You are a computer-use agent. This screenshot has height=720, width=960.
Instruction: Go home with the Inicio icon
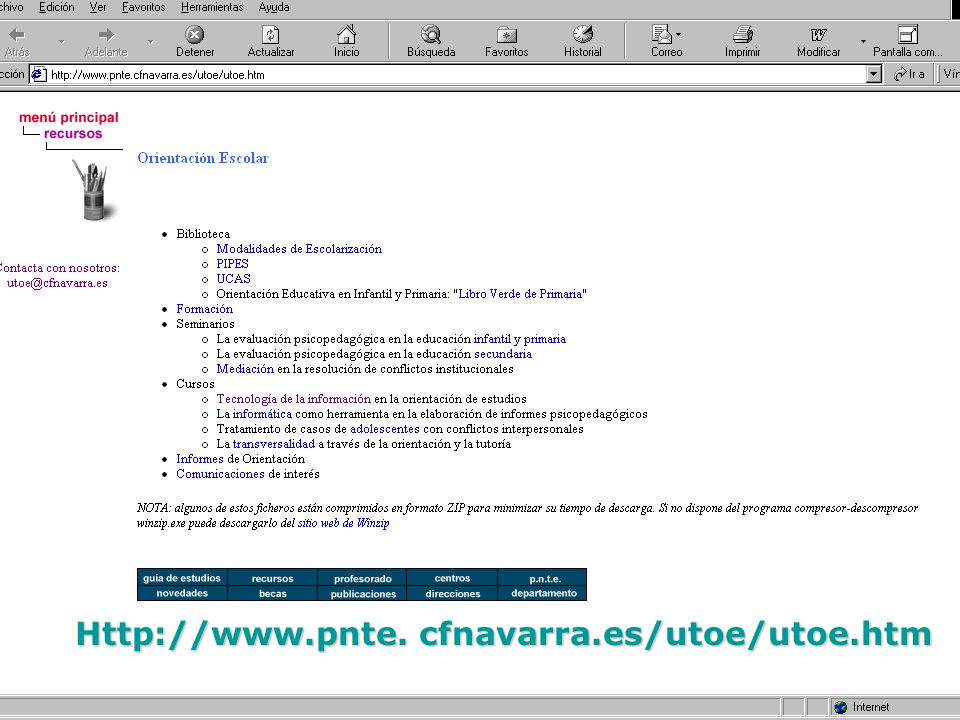click(347, 34)
